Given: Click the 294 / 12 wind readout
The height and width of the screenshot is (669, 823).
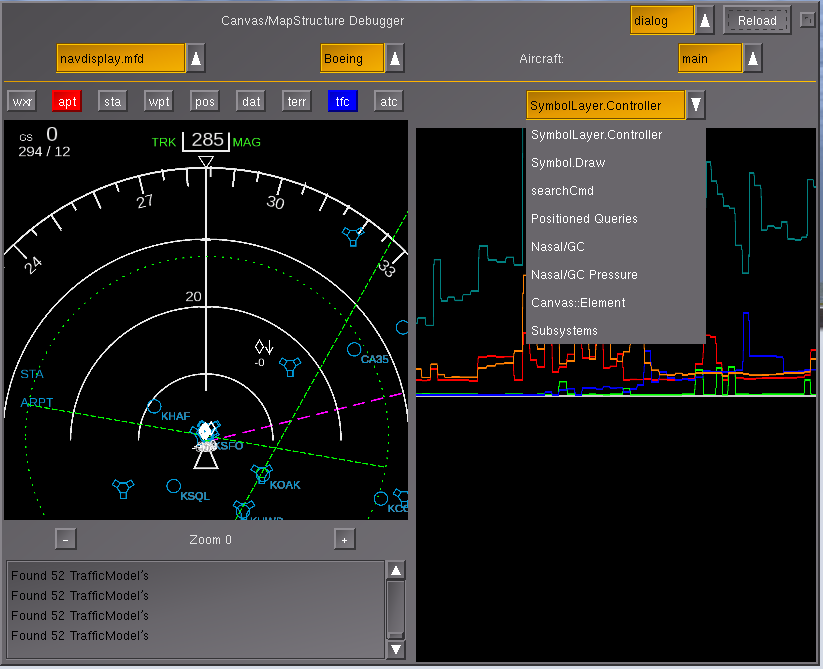Looking at the screenshot, I should pos(44,152).
